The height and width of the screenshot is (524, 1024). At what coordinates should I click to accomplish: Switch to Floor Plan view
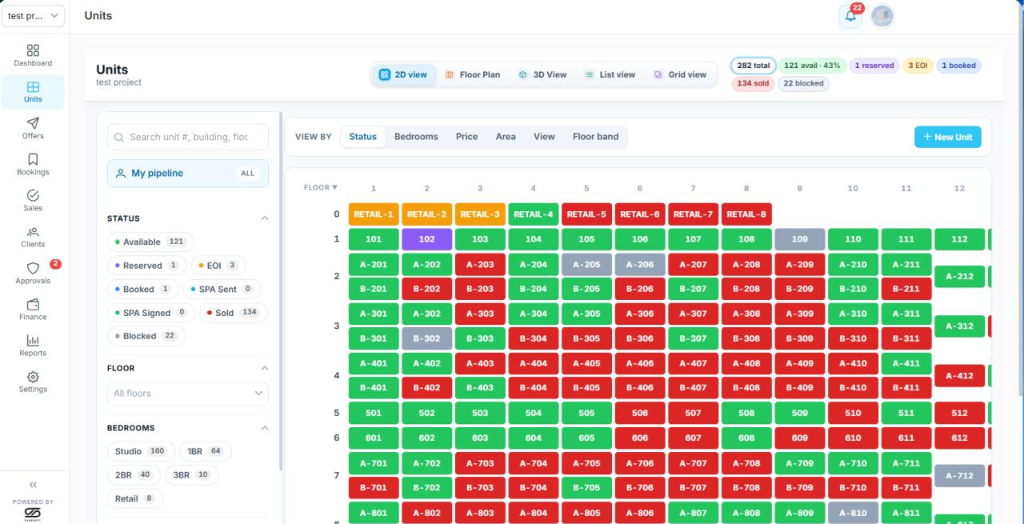coord(473,75)
